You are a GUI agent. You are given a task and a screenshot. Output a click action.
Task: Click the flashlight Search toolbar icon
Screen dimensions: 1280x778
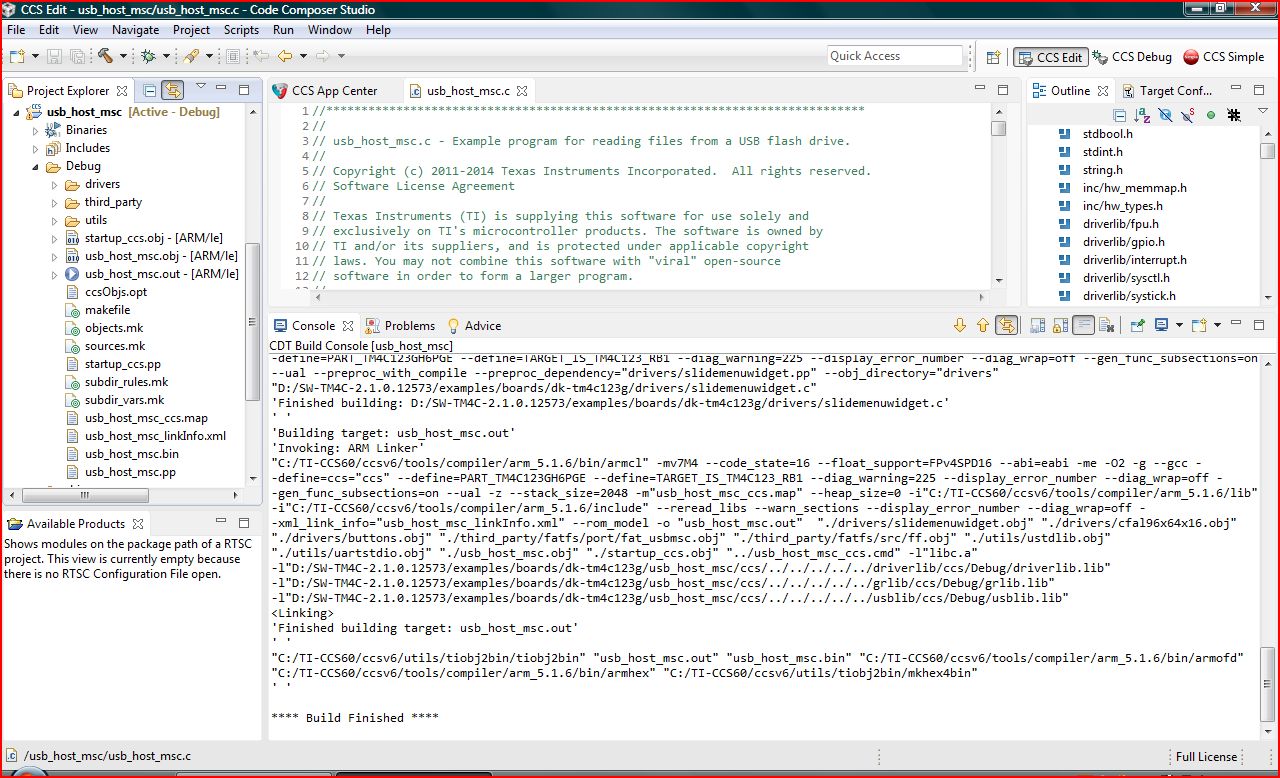191,56
